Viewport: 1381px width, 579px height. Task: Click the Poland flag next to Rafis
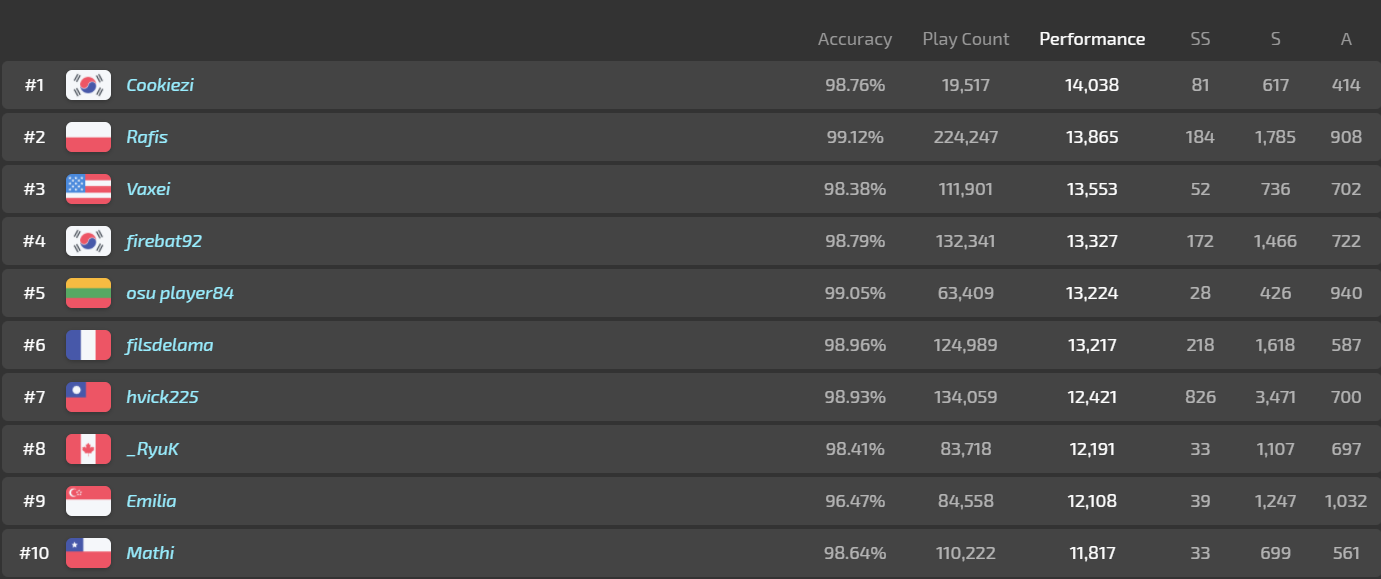(88, 137)
